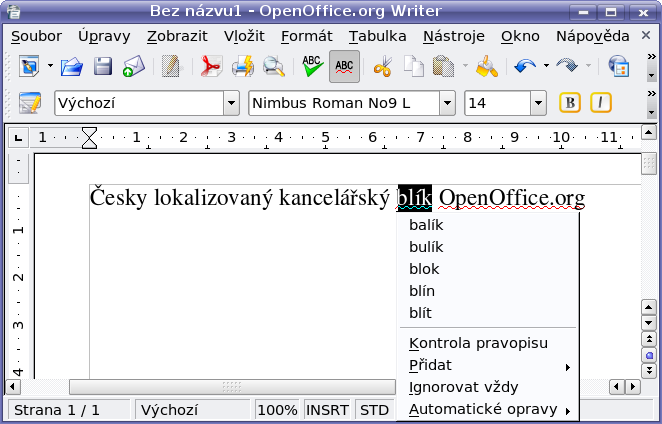The image size is (662, 424).
Task: Expand formatting toolbar overflow chevron
Action: pos(651,93)
